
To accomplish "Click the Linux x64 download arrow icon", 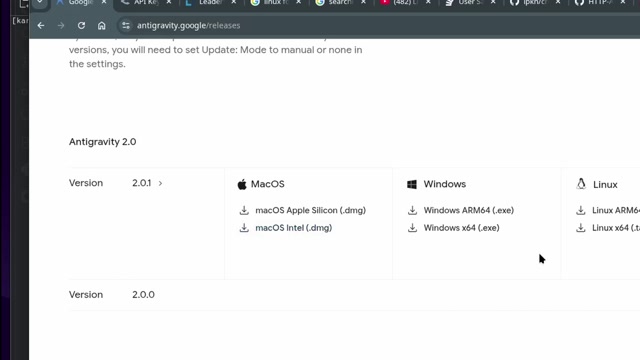I will 580,228.
